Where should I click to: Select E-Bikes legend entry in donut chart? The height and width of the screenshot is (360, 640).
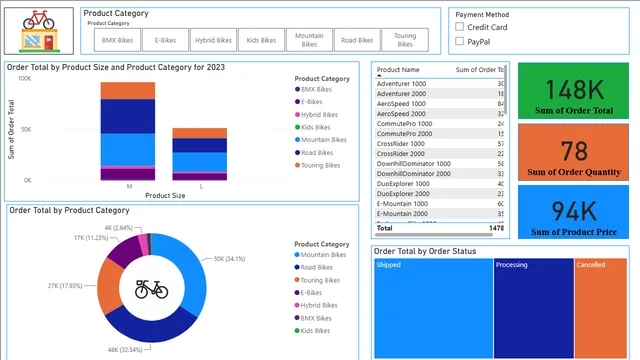pos(308,293)
